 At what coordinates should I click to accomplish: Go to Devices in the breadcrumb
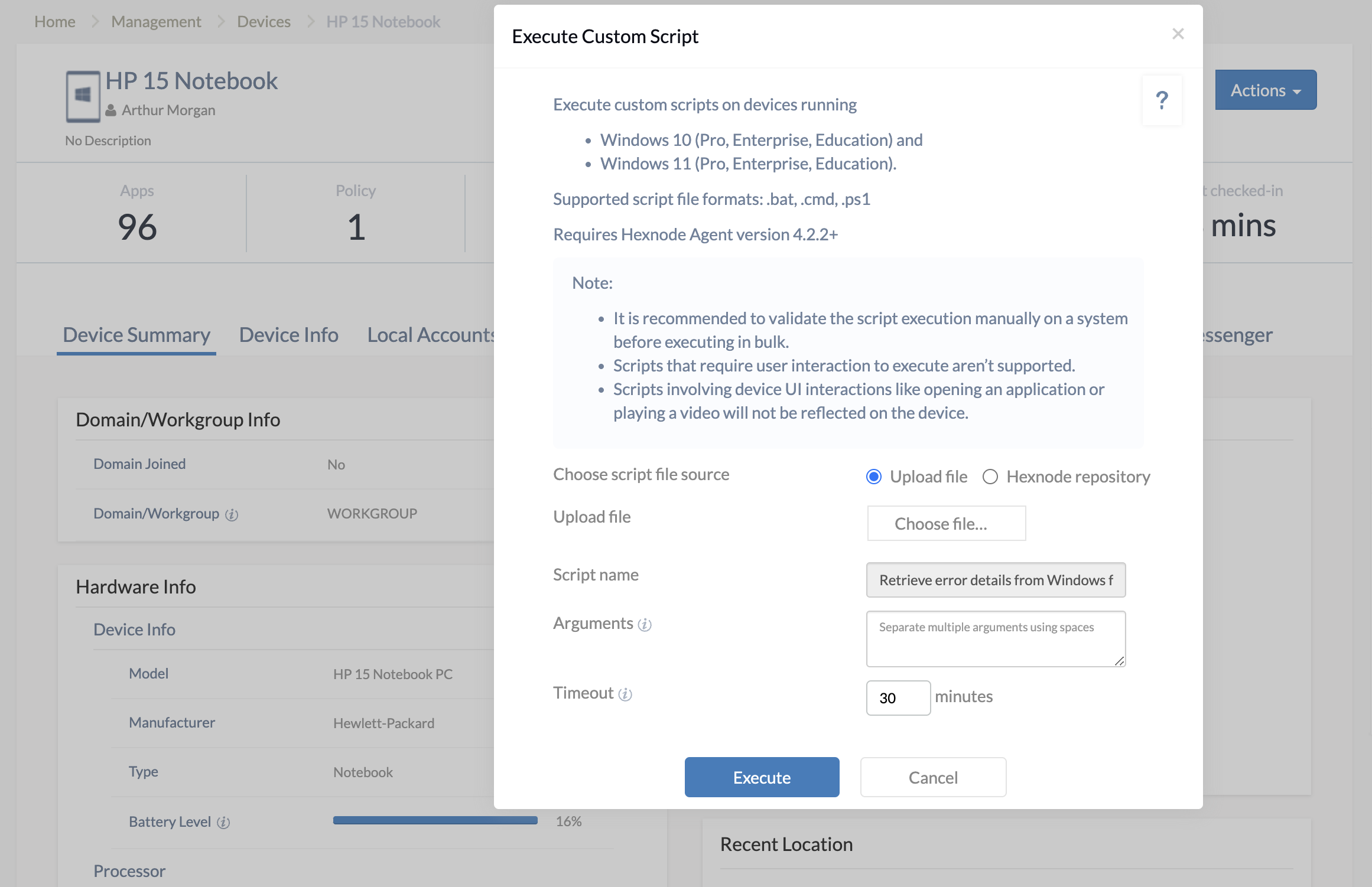click(264, 22)
